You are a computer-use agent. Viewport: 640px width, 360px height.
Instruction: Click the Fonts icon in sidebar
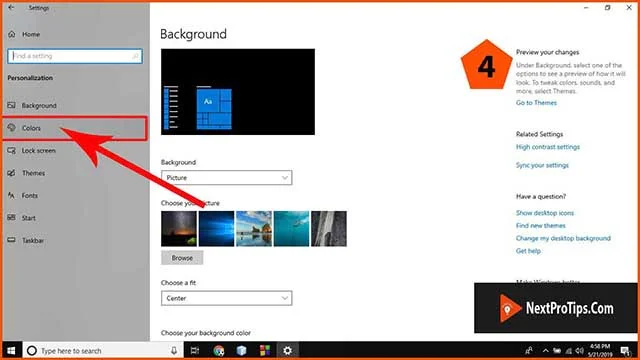click(x=11, y=196)
